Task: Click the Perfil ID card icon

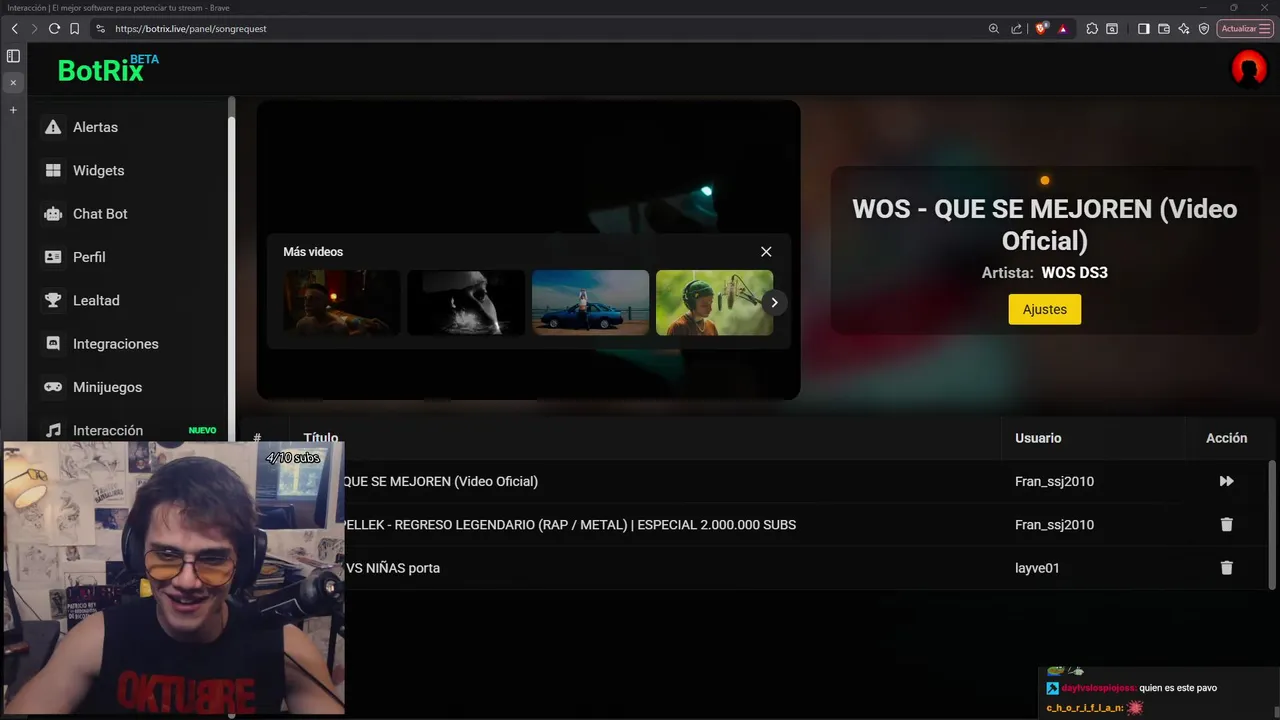Action: point(53,257)
